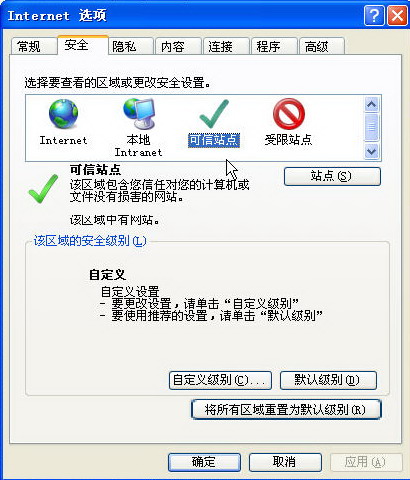Select the Internet zone globe icon
This screenshot has height=480, width=410.
63,114
